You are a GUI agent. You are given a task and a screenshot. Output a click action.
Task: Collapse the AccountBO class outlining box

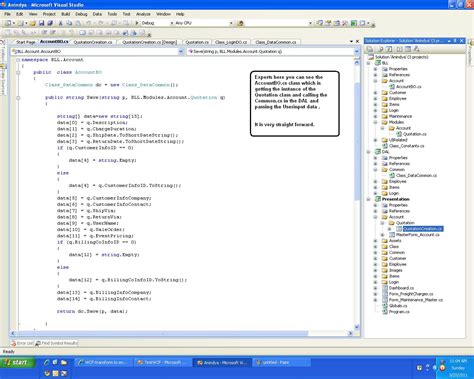(18, 72)
